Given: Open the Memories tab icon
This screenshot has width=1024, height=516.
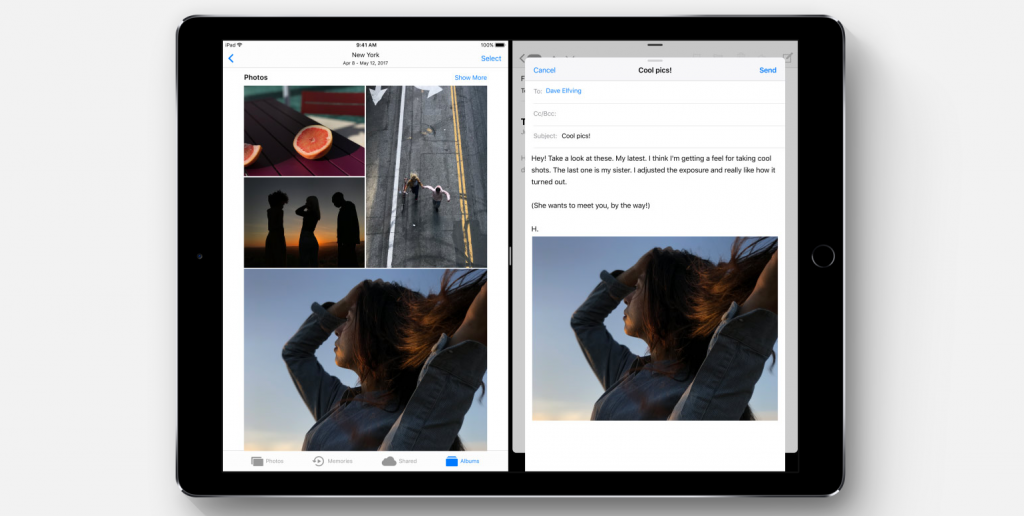Looking at the screenshot, I should point(318,461).
